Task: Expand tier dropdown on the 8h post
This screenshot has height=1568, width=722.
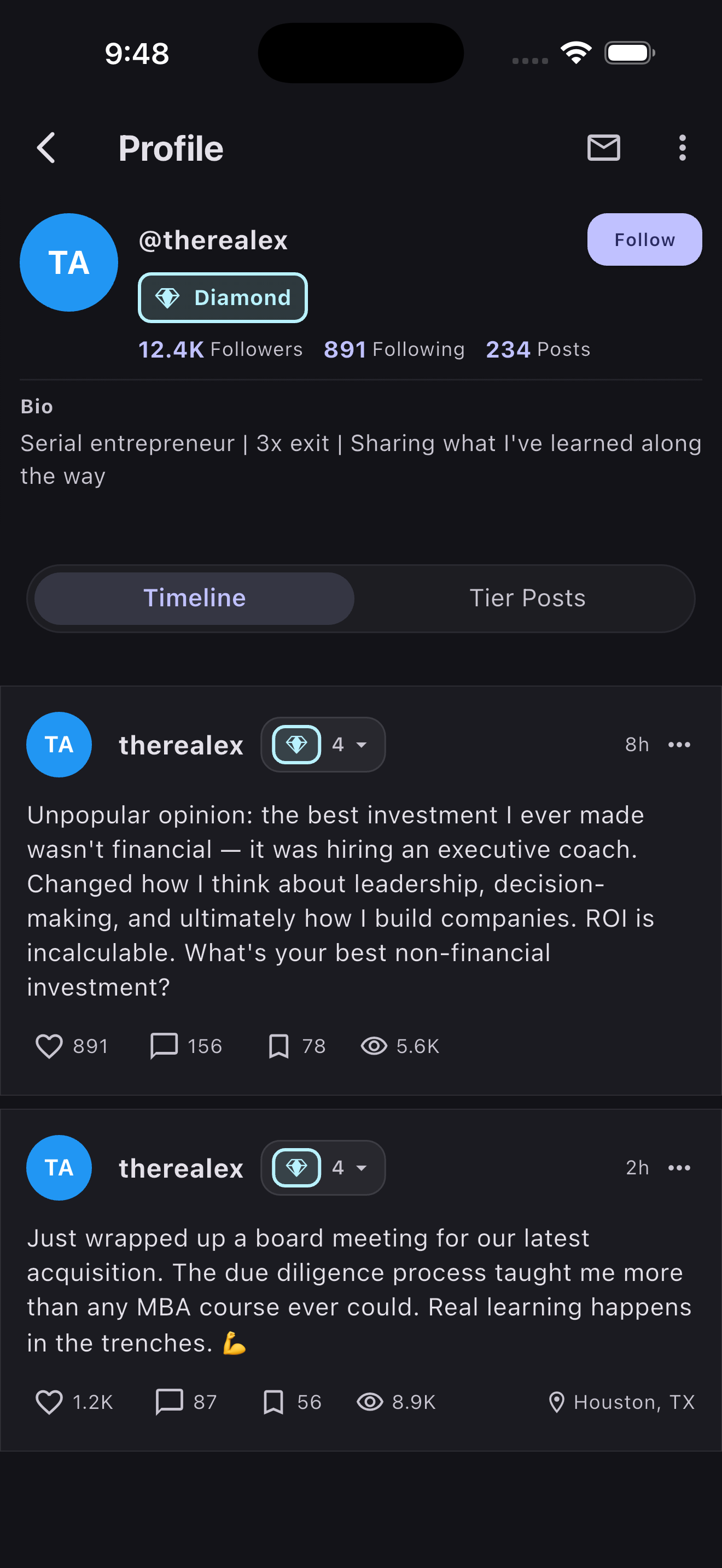Action: point(361,745)
